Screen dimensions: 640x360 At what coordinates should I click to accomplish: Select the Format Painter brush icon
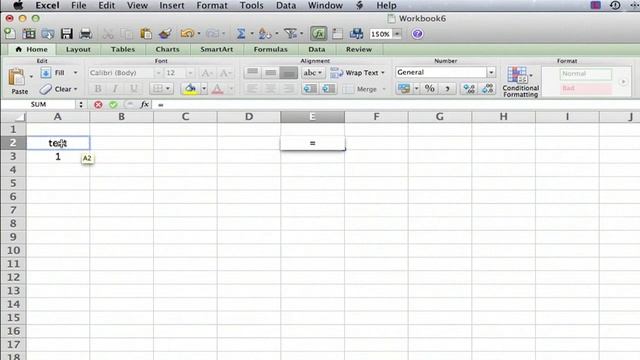coord(165,33)
